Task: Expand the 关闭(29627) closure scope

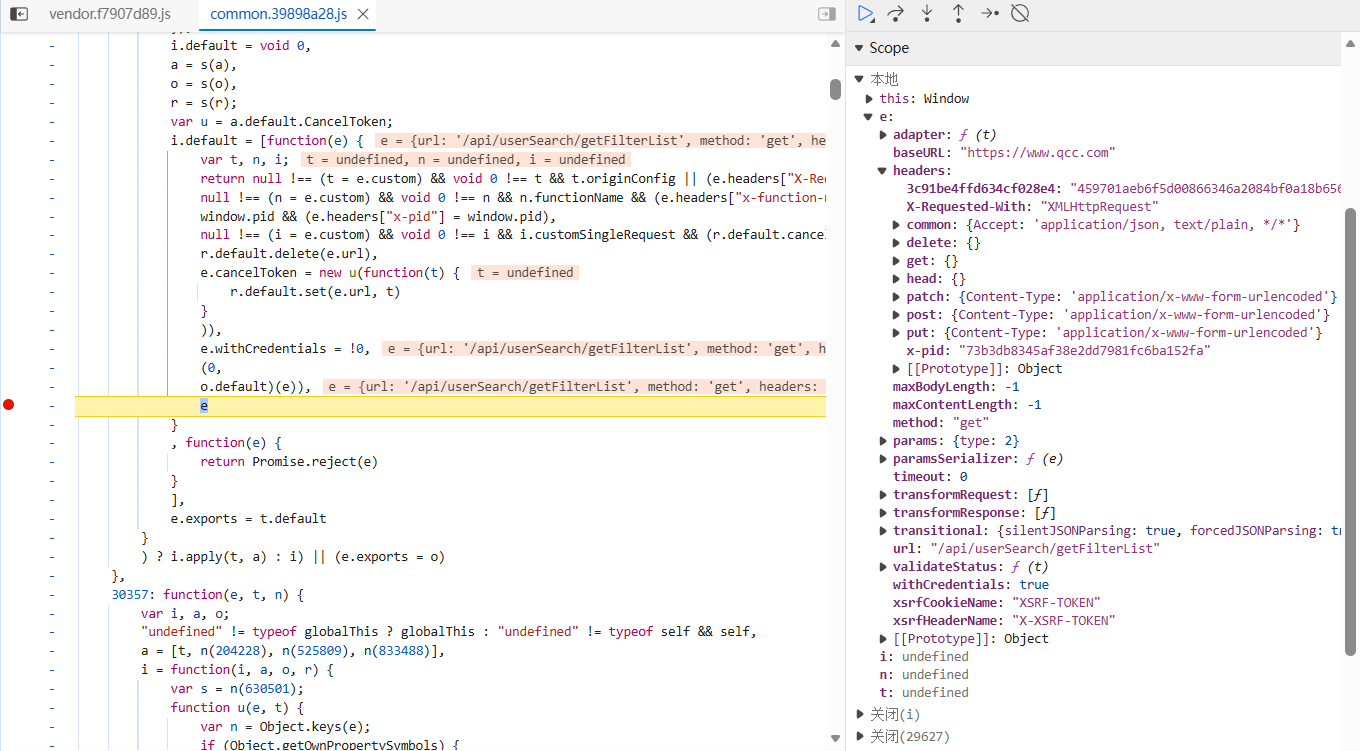Action: 860,737
